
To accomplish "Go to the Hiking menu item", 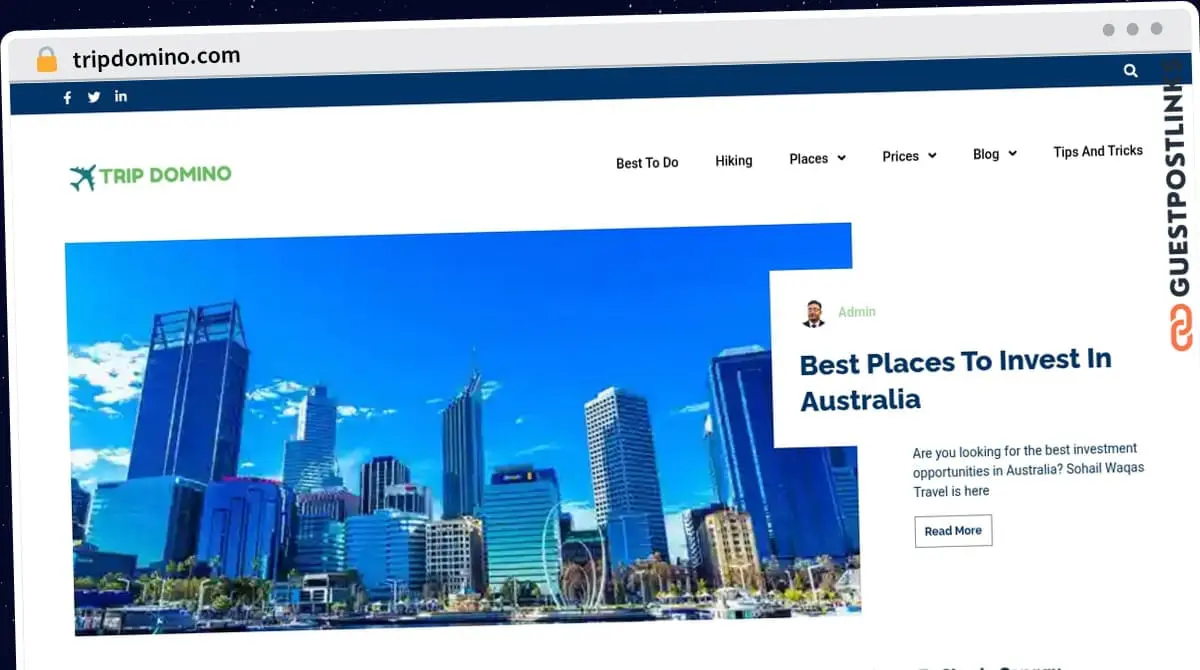I will 733,160.
